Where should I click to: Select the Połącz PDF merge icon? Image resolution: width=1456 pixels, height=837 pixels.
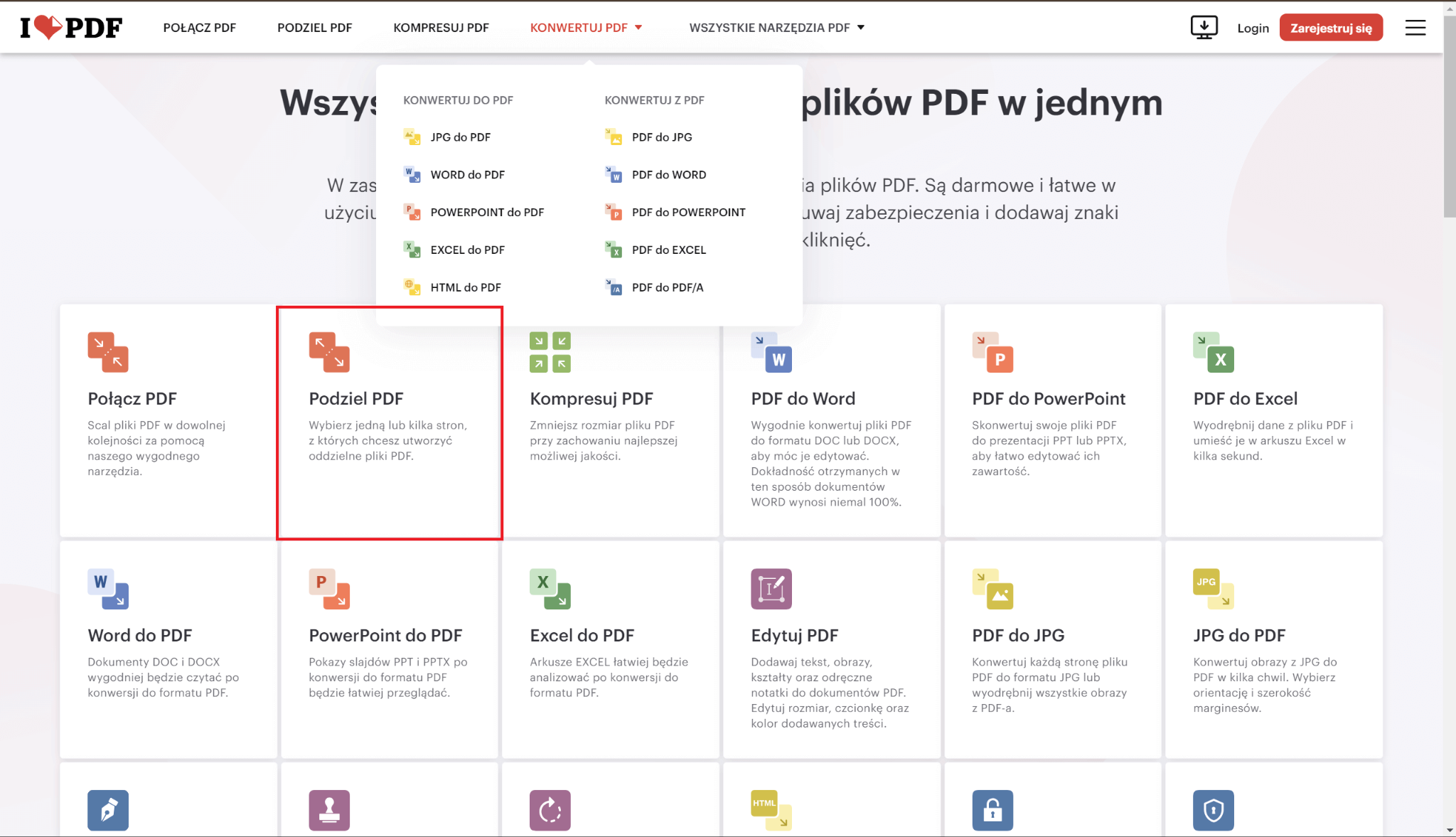pyautogui.click(x=108, y=353)
